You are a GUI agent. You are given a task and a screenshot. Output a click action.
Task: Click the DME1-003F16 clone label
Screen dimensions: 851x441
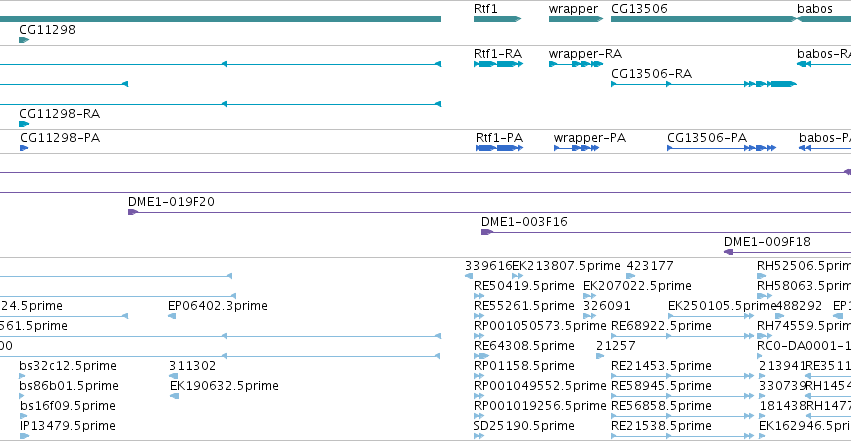pos(524,222)
